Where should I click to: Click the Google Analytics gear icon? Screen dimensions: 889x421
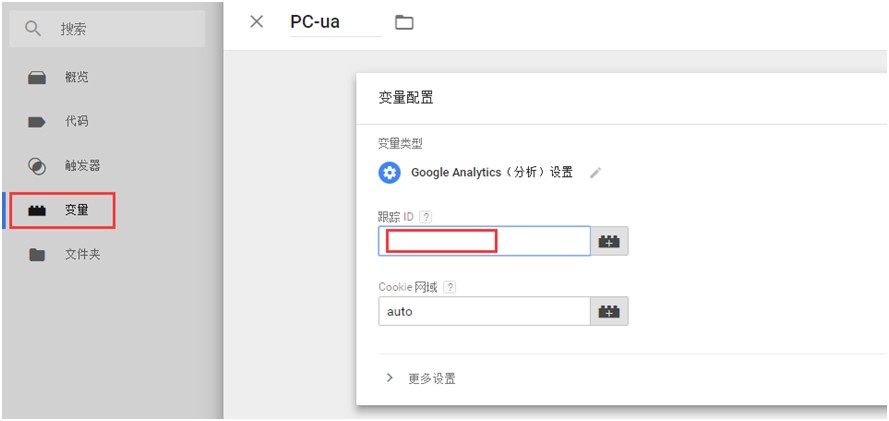(x=390, y=172)
